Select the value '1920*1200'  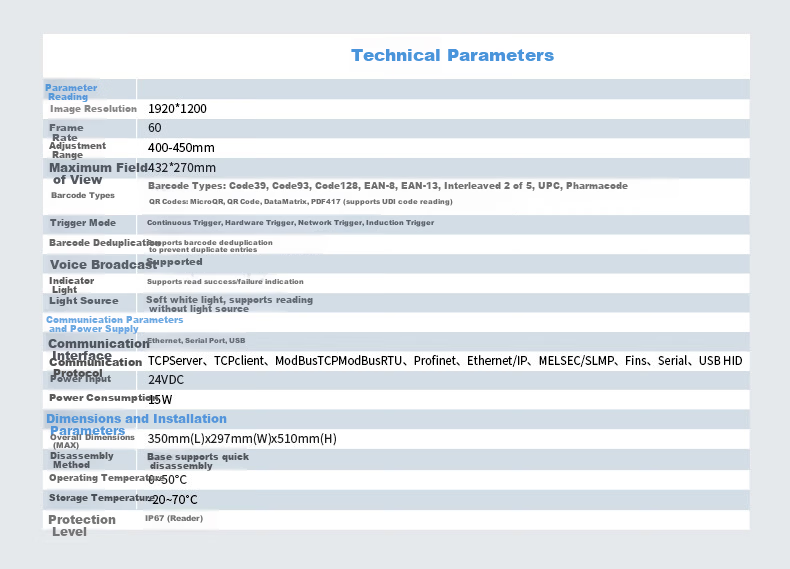177,109
